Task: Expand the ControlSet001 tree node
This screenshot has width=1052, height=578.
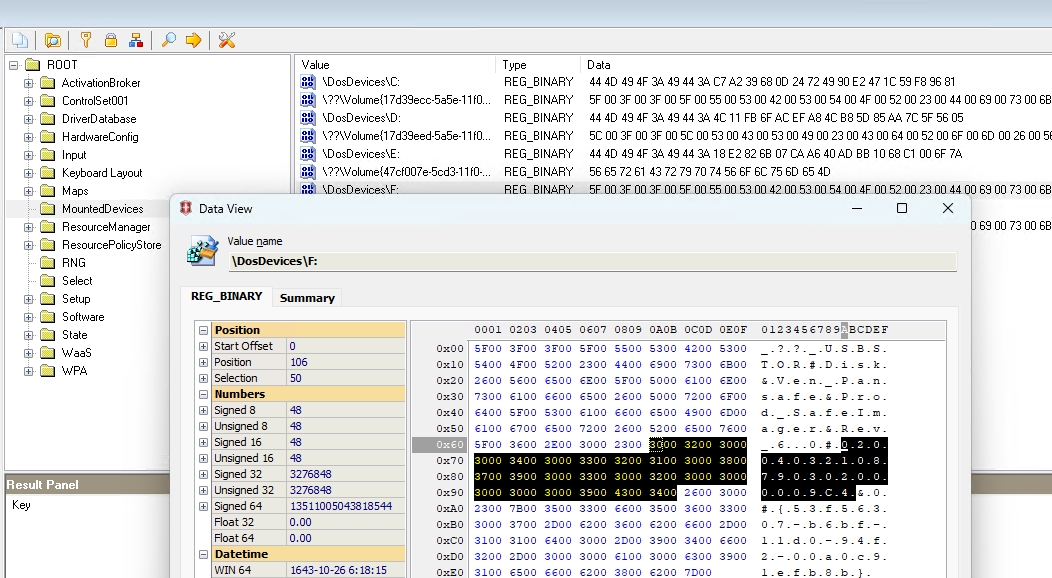Action: click(x=29, y=101)
